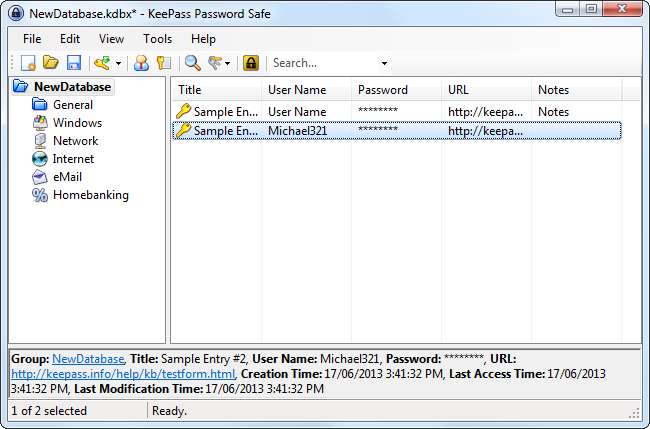Click the 'Ready.' status bar text

[169, 411]
